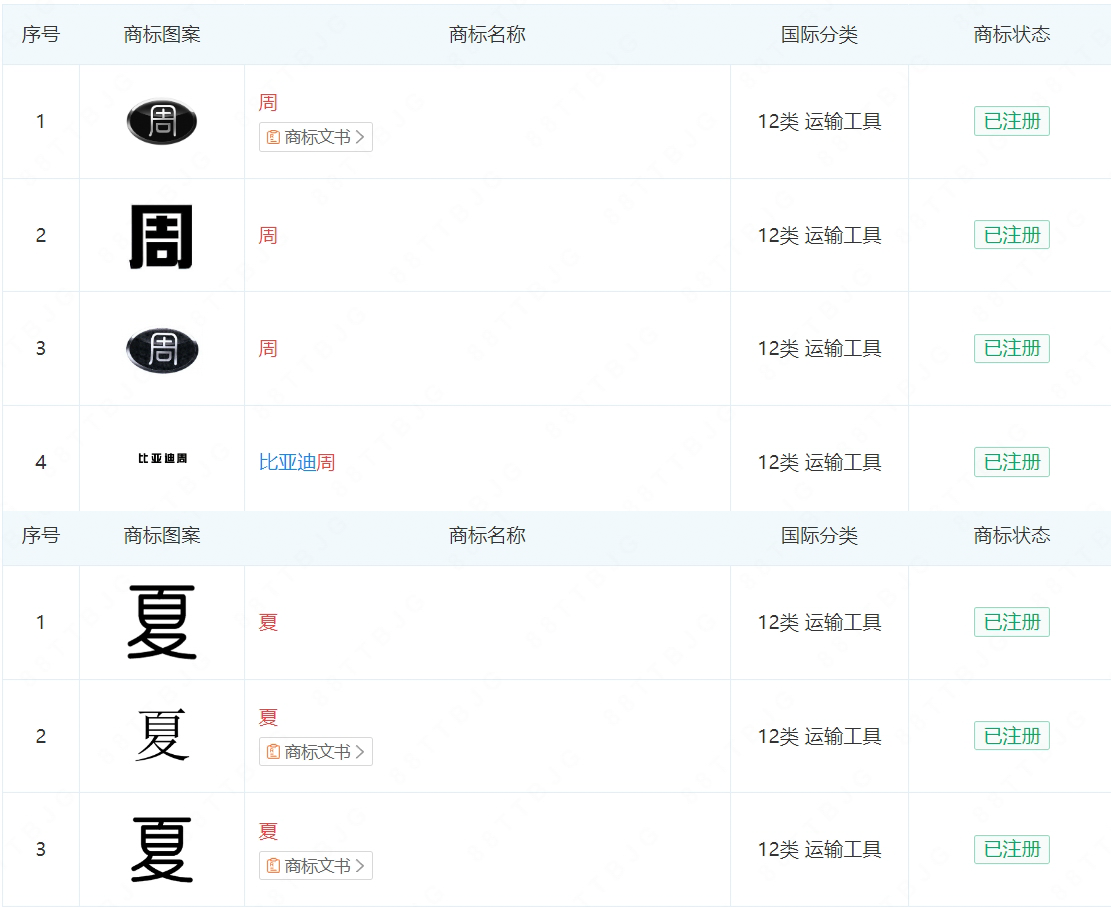Click 12类 运输工具 cell in 比亚迪周 row
This screenshot has width=1111, height=907.
click(820, 462)
